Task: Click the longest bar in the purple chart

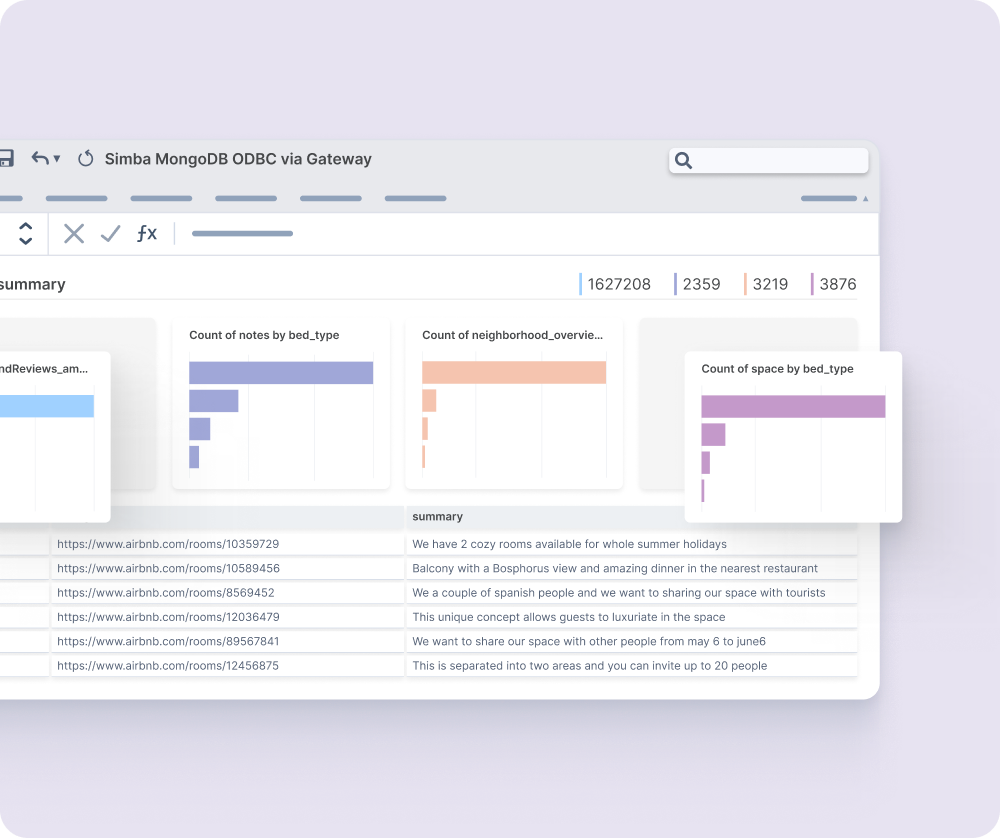Action: pos(793,406)
